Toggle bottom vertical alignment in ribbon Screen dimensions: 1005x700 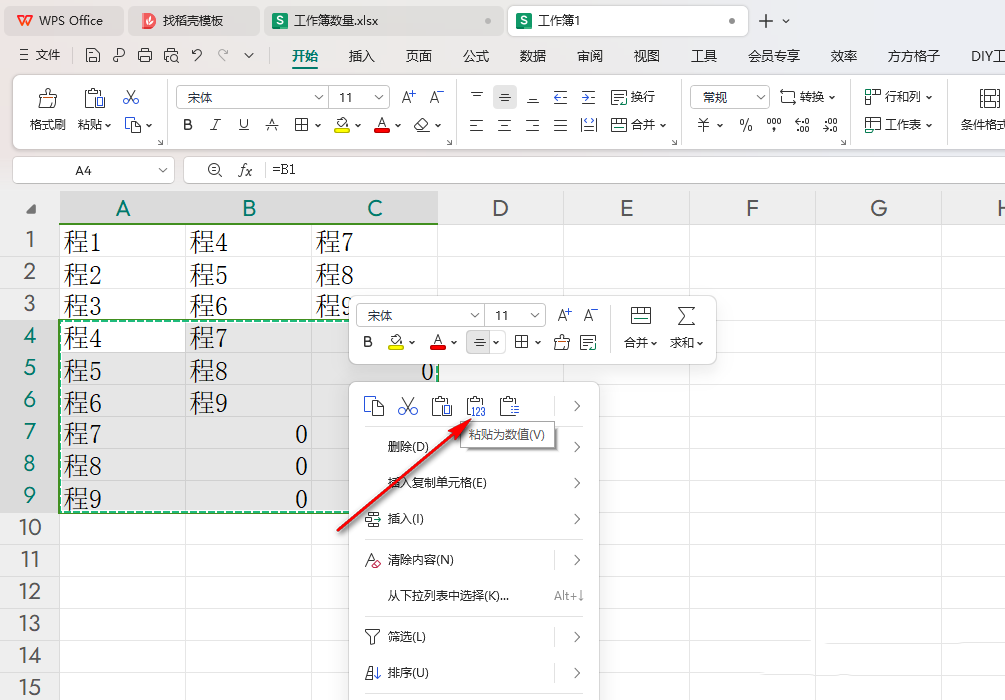[x=533, y=97]
